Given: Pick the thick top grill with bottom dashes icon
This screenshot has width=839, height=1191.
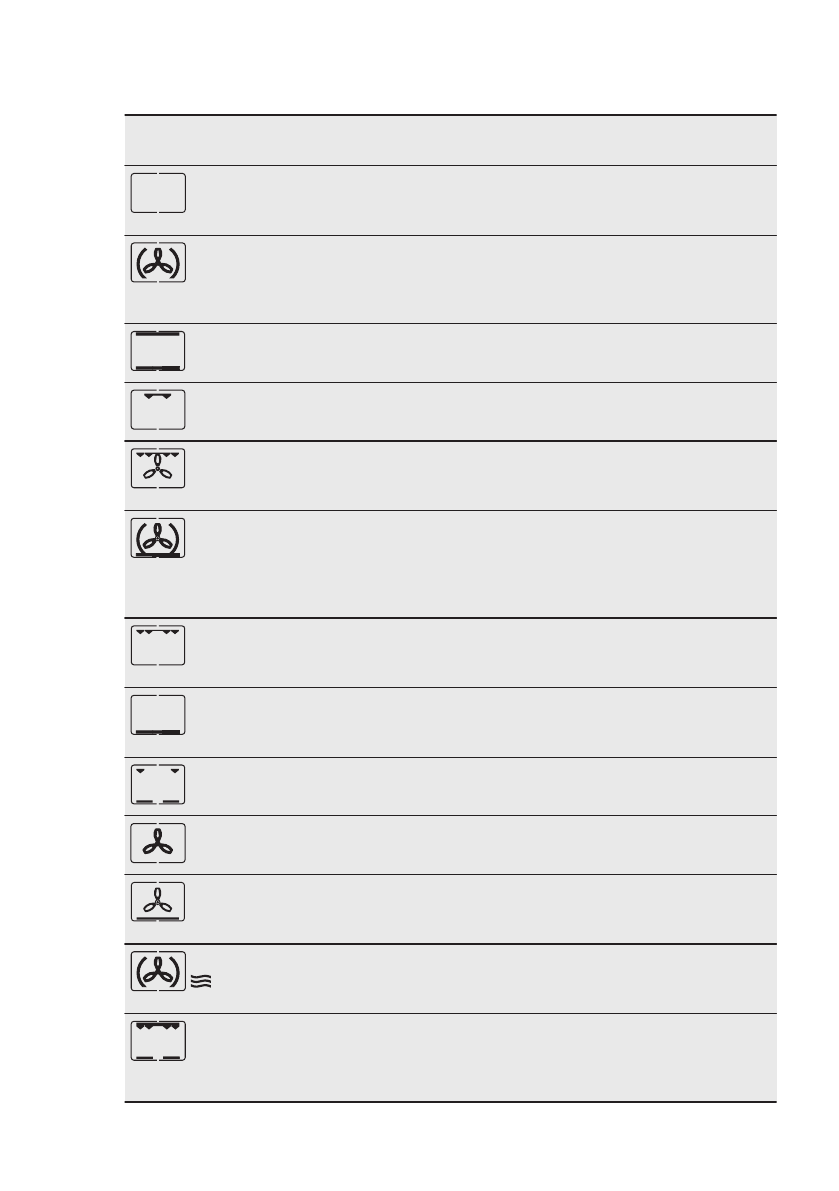Looking at the screenshot, I should (x=158, y=1041).
